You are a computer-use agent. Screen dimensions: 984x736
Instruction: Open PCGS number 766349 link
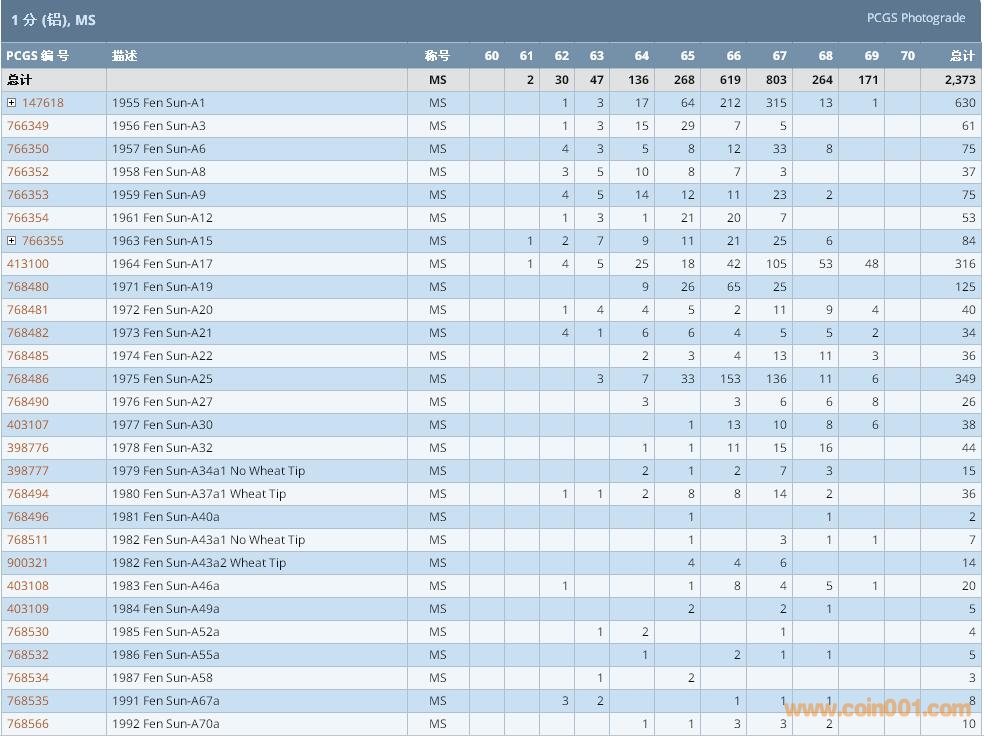pos(28,126)
